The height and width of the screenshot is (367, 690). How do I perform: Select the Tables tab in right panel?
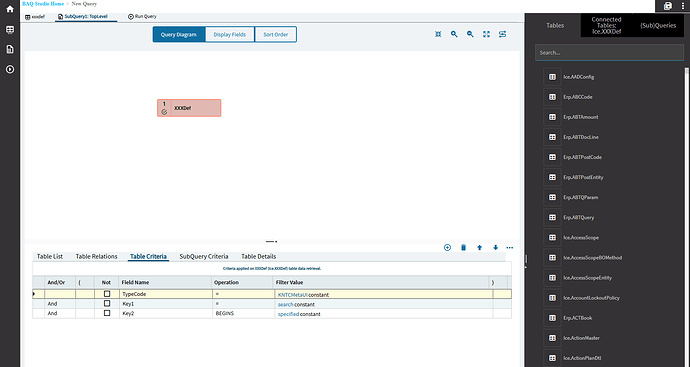pos(555,26)
